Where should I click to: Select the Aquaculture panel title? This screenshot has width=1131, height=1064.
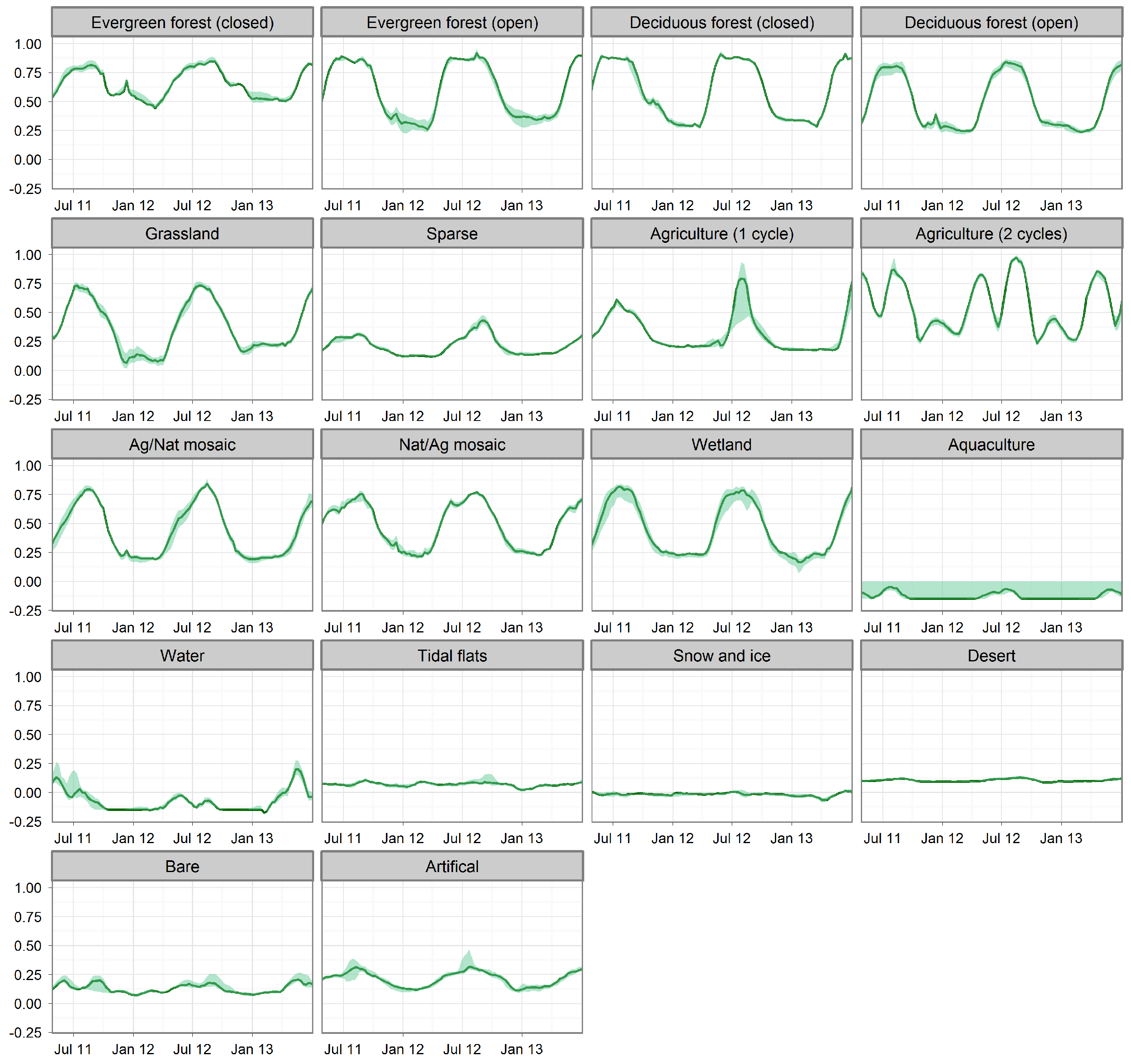click(x=991, y=444)
